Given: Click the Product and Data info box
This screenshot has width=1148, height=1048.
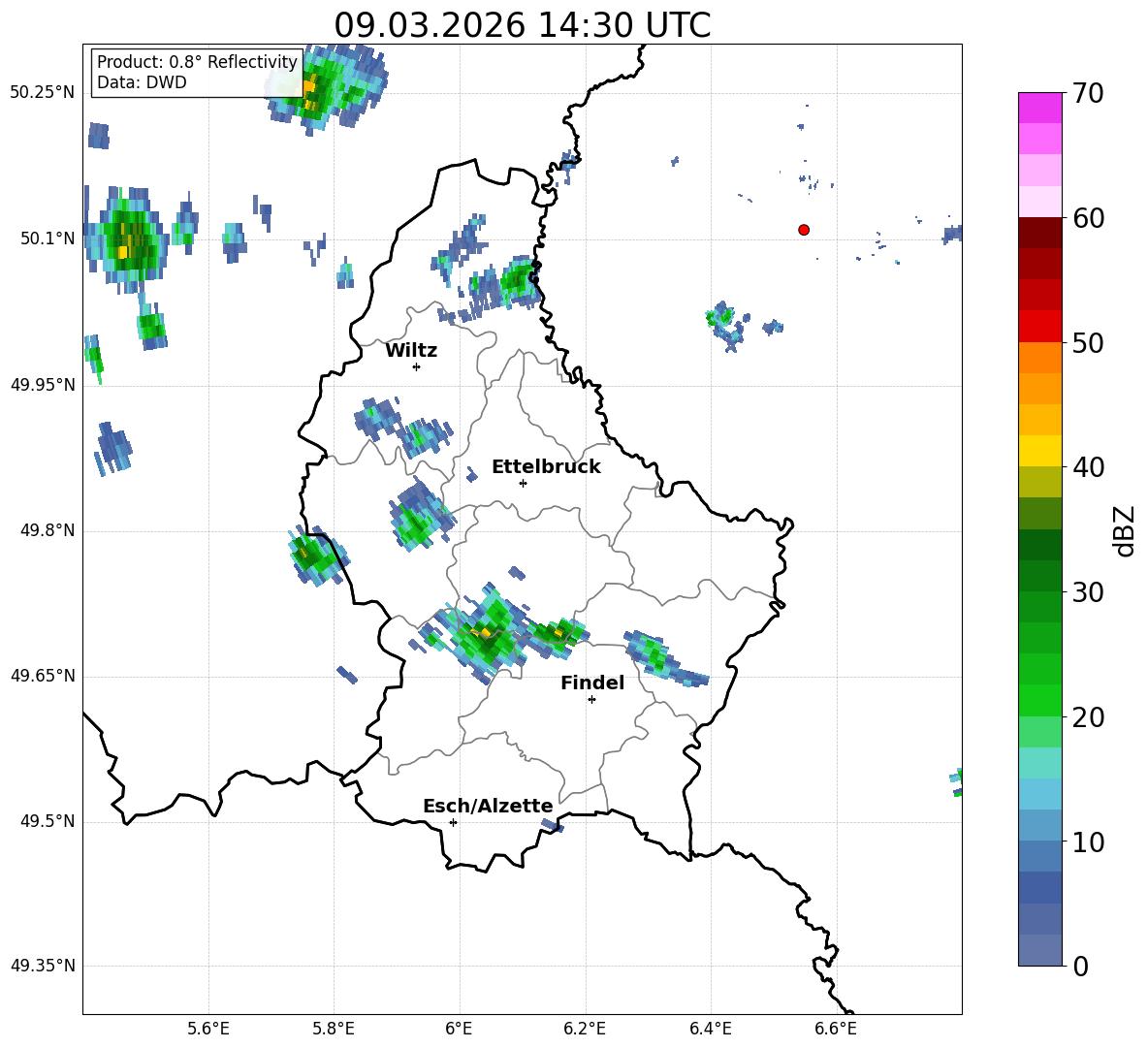Looking at the screenshot, I should point(197,73).
